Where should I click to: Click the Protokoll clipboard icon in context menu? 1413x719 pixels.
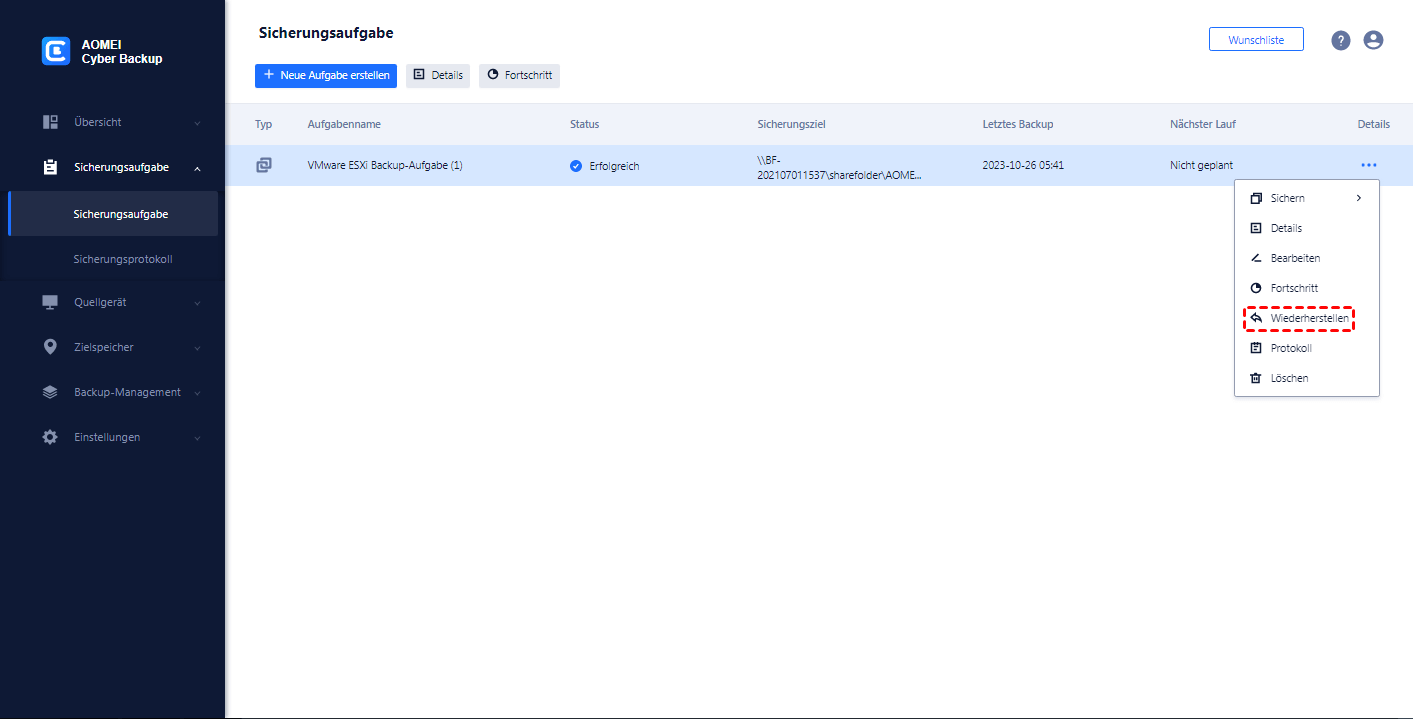pyautogui.click(x=1256, y=348)
